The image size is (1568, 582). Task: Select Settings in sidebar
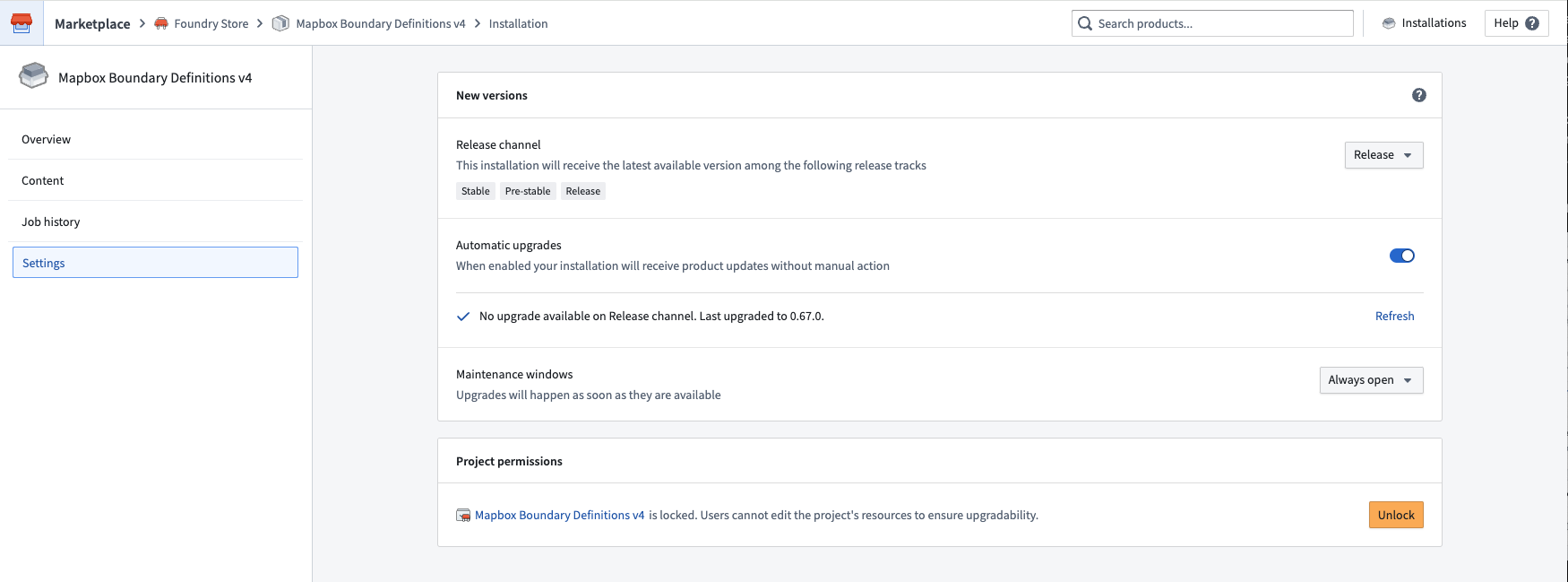(x=156, y=263)
